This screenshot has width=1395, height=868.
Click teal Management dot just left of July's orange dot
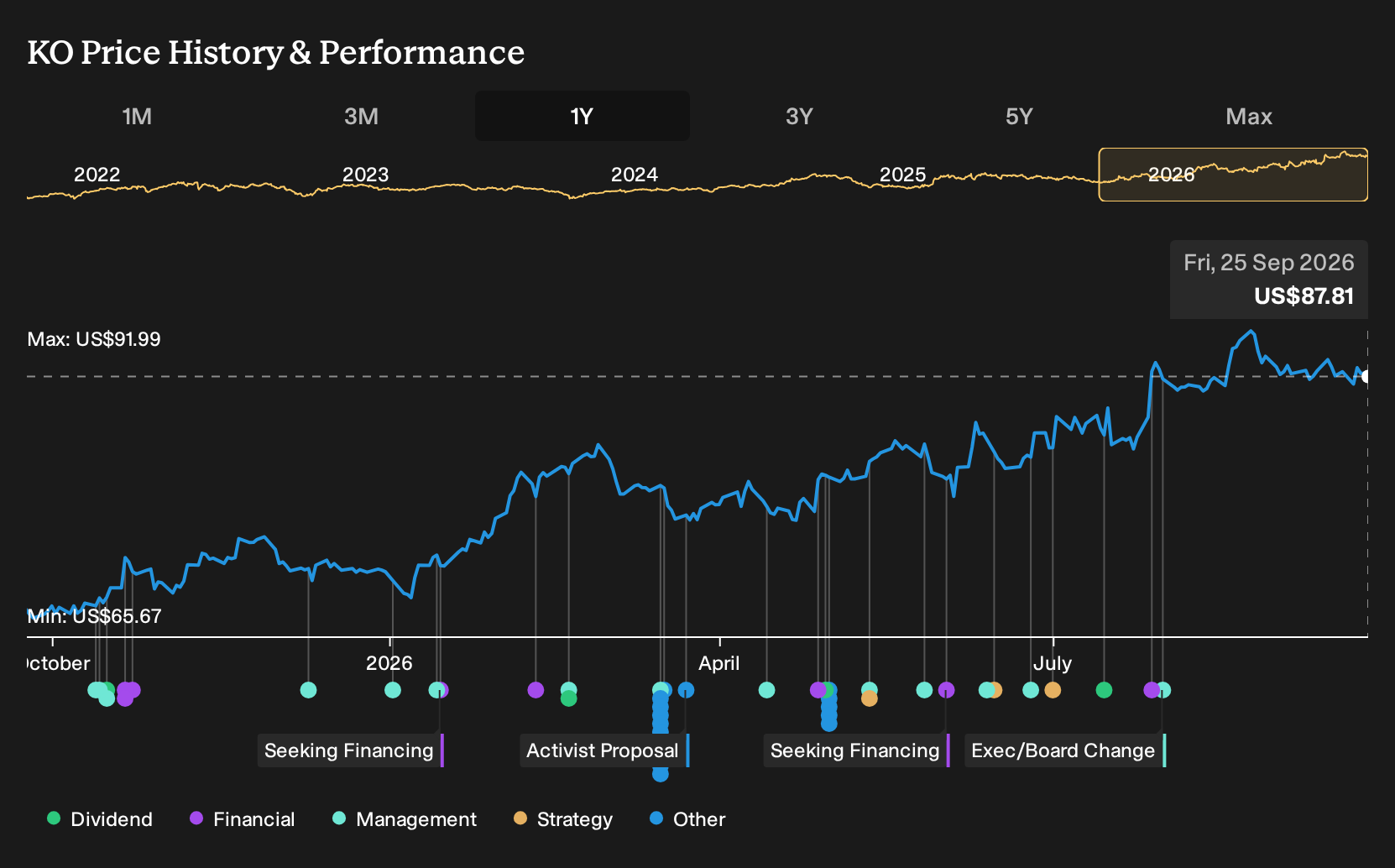(1031, 690)
